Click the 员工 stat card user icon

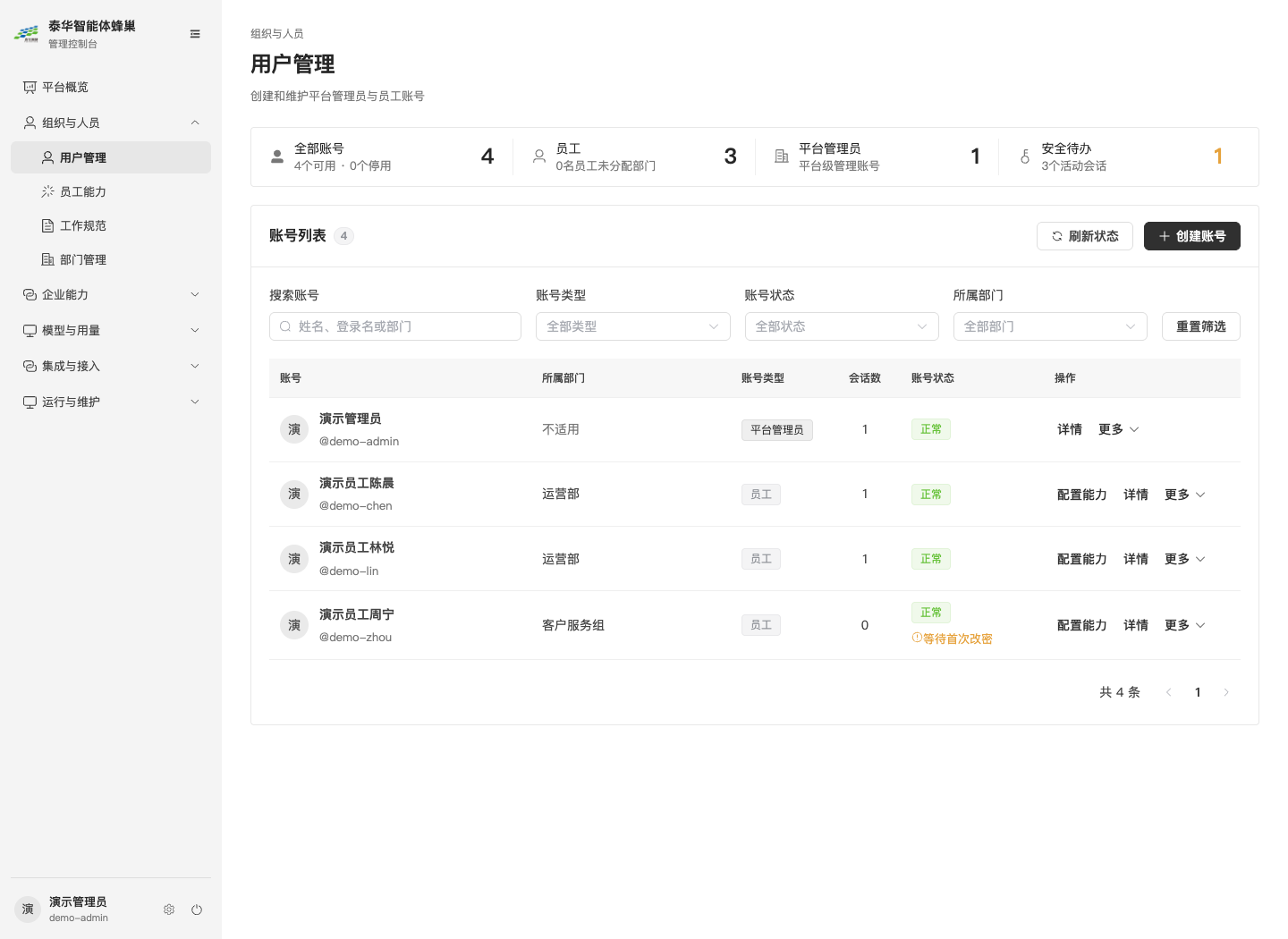(539, 156)
